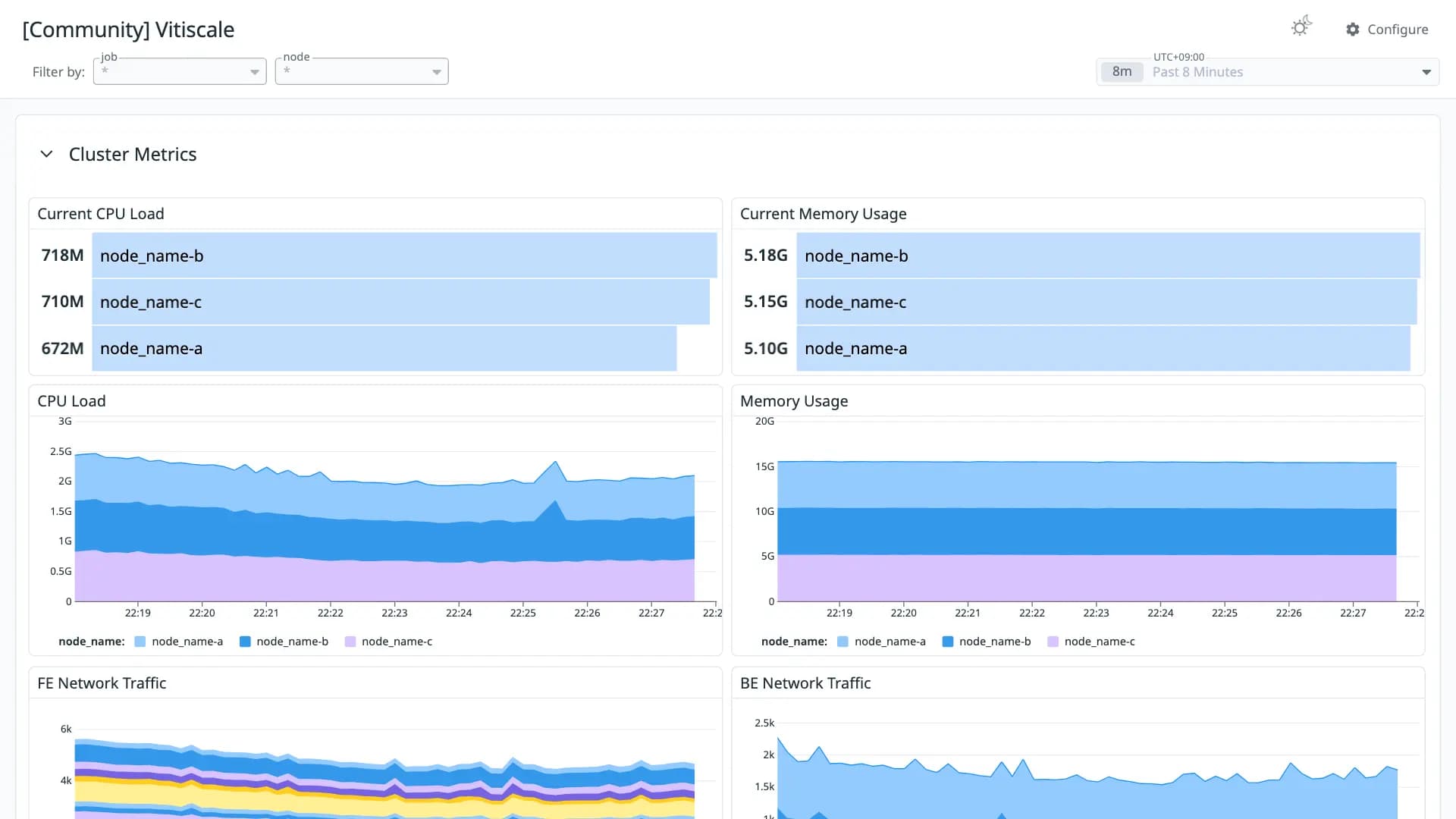
Task: Click node_name-a swatch in CPU Load legend
Action: tap(140, 642)
